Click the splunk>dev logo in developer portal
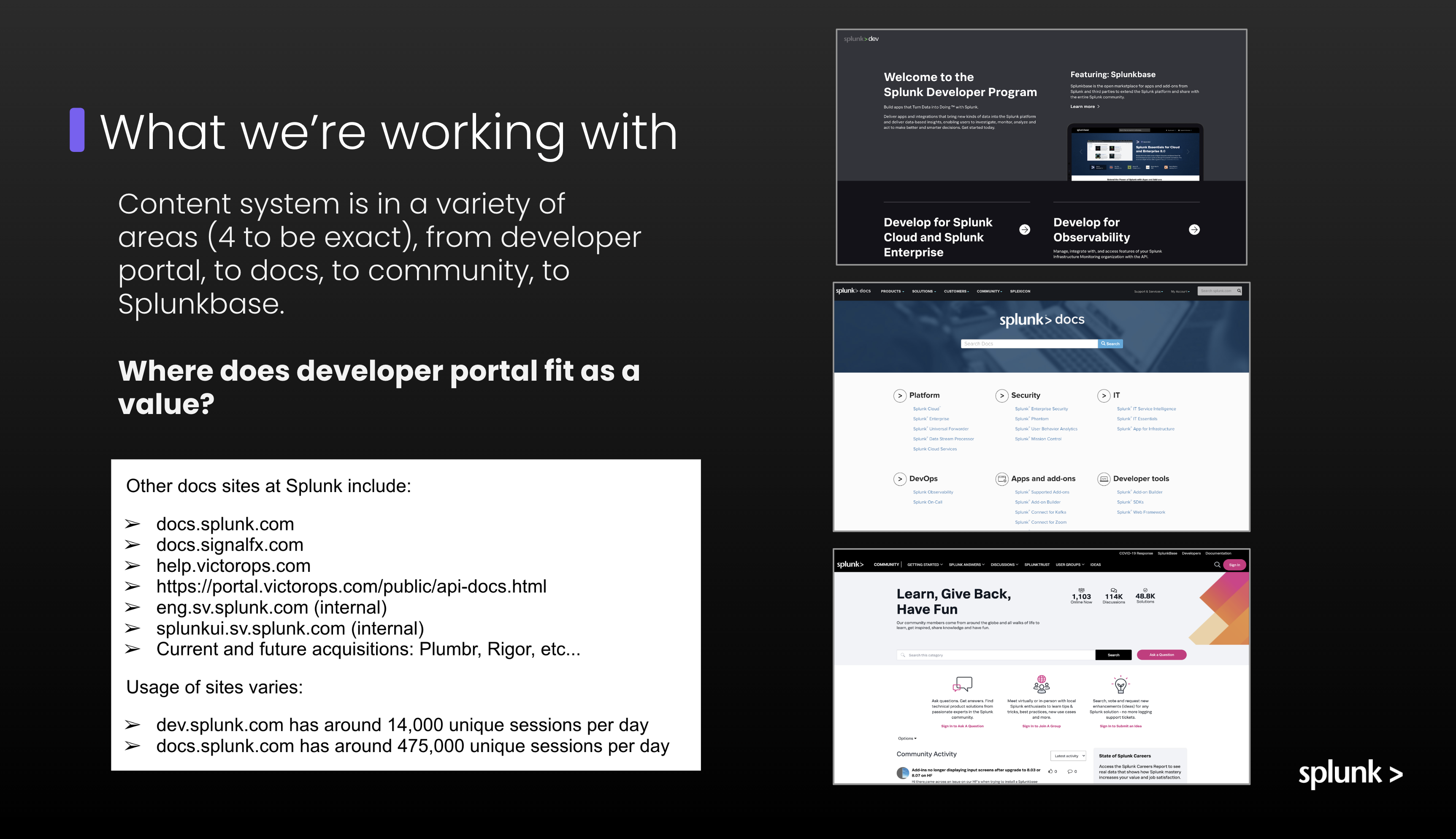Screen dimensions: 1456x839 click(x=861, y=39)
